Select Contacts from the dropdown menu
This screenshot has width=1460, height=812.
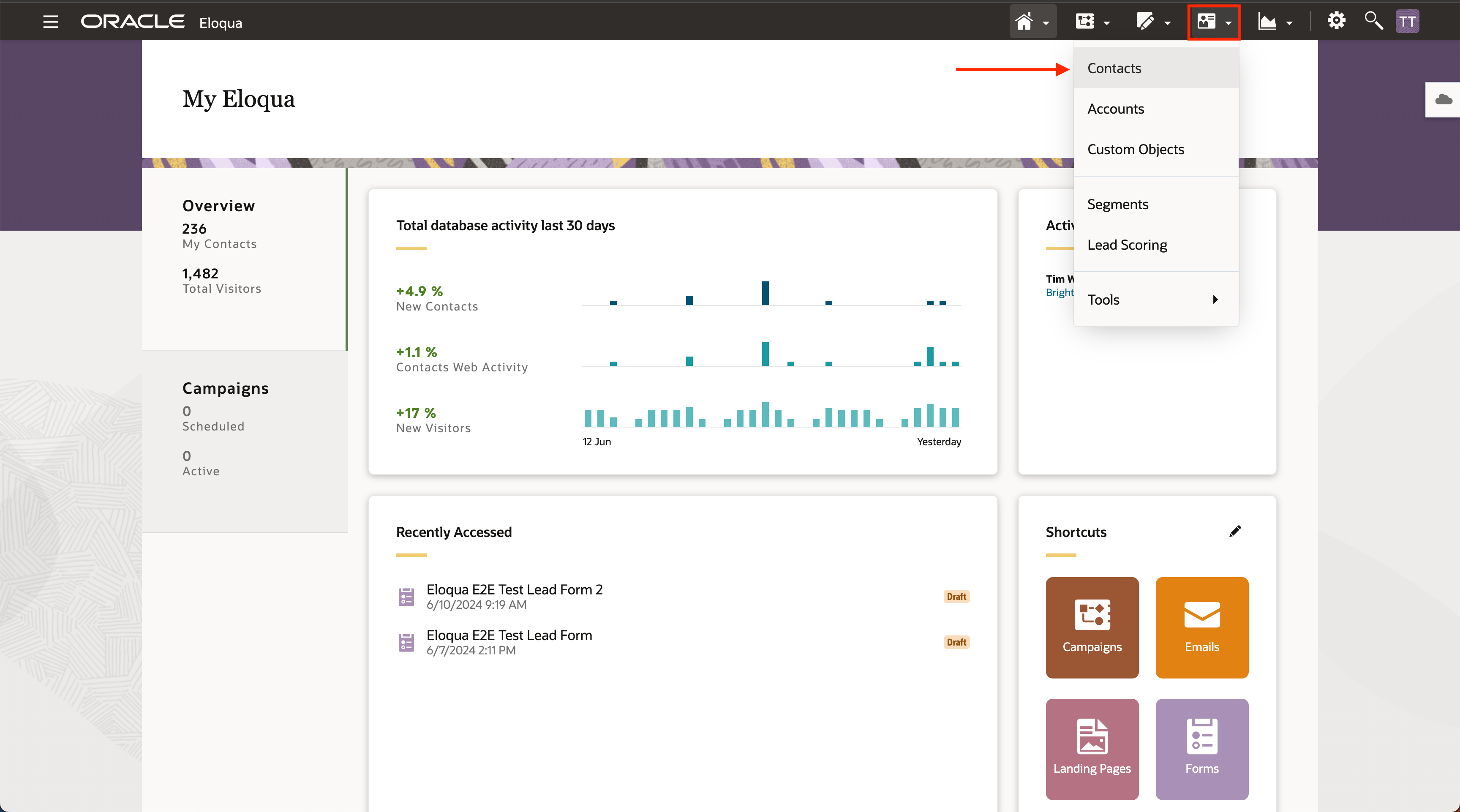(1114, 68)
